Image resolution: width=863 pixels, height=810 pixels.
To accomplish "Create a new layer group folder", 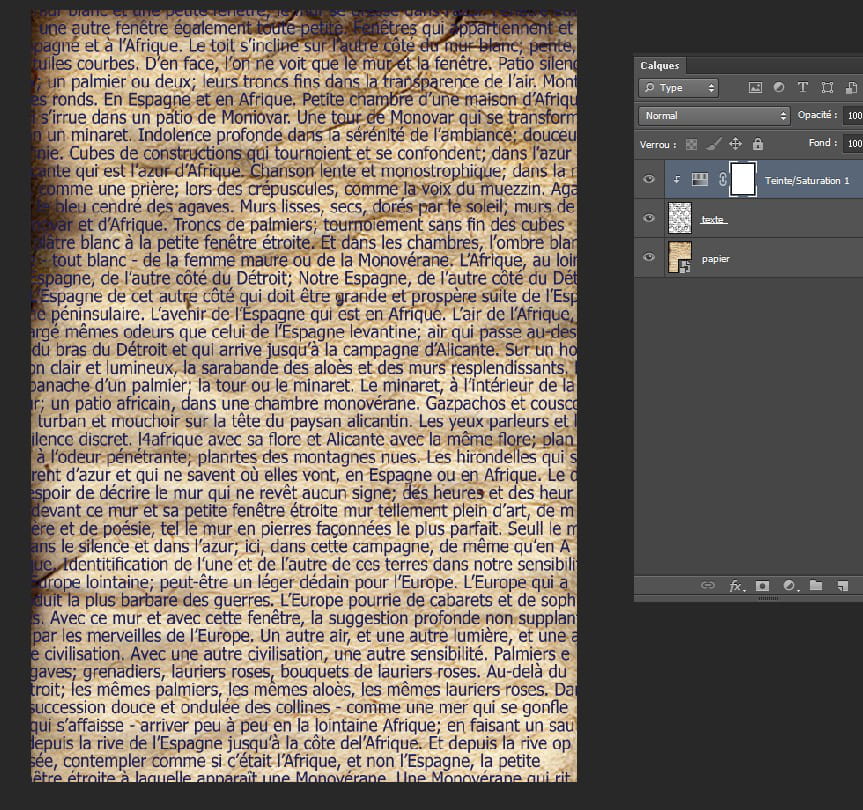I will pos(816,585).
